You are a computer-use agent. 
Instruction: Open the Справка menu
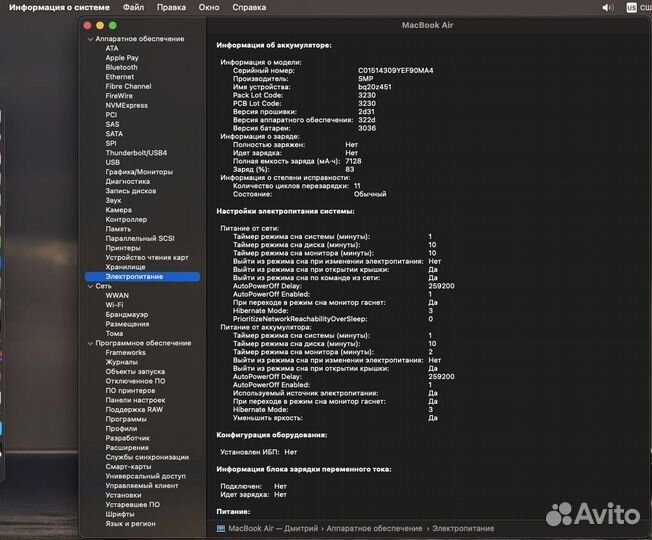pos(249,7)
